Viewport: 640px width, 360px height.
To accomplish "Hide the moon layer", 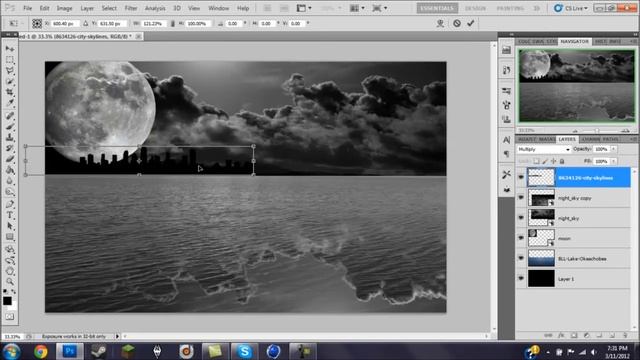I will tap(521, 238).
